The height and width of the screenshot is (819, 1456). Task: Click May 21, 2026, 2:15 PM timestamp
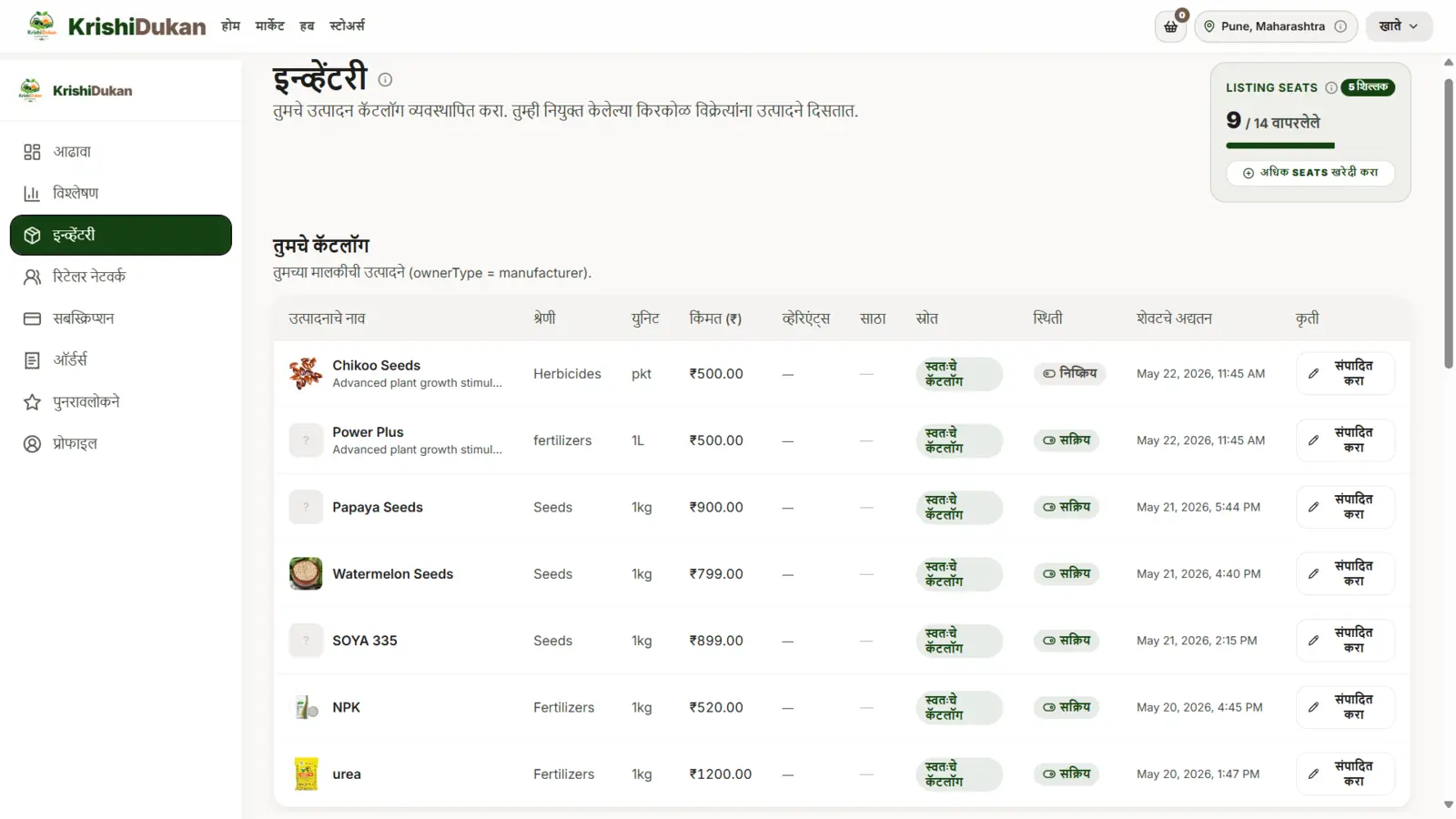pos(1197,641)
